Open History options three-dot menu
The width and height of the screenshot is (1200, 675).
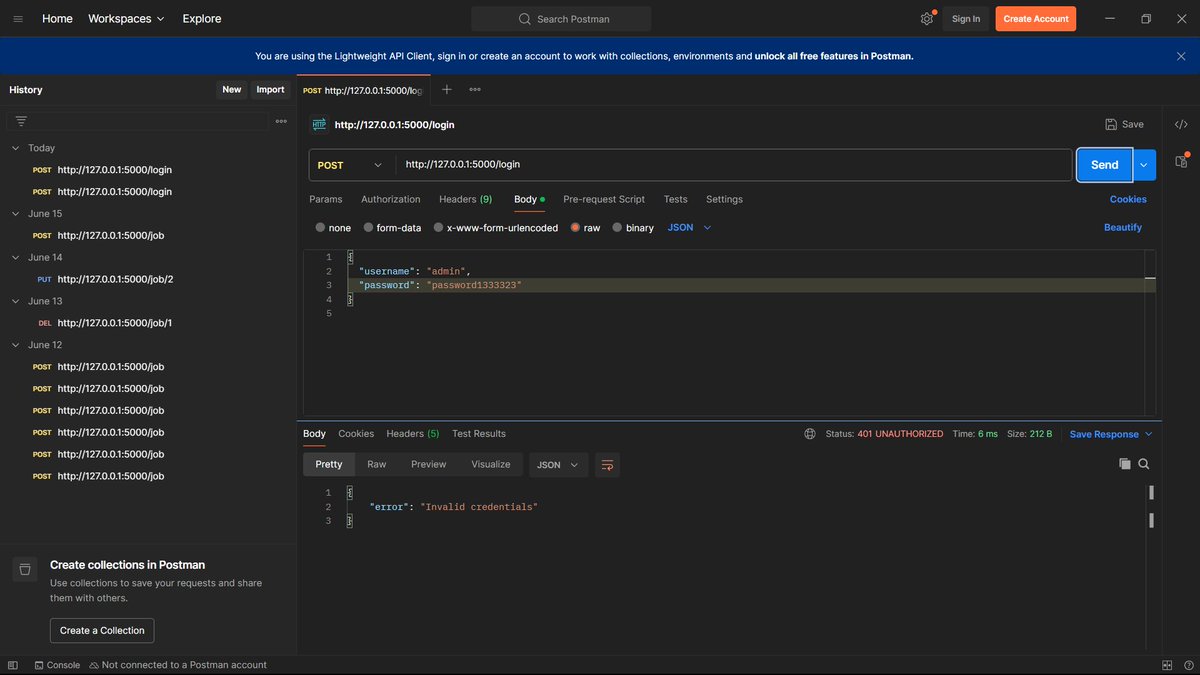click(281, 121)
